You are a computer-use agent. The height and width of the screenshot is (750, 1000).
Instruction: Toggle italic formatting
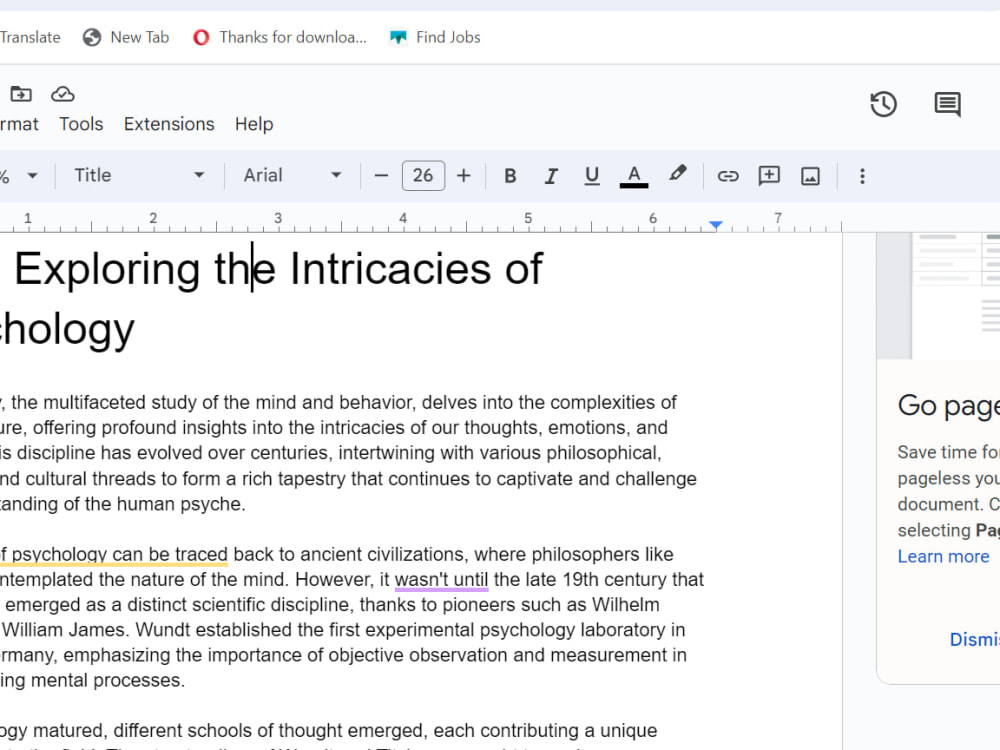point(551,176)
